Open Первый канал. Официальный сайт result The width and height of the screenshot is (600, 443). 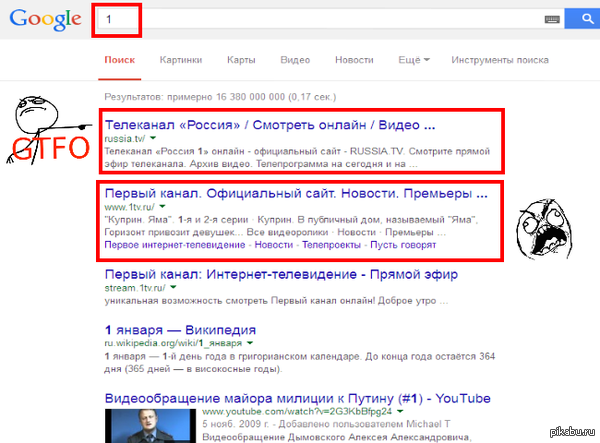pos(296,194)
